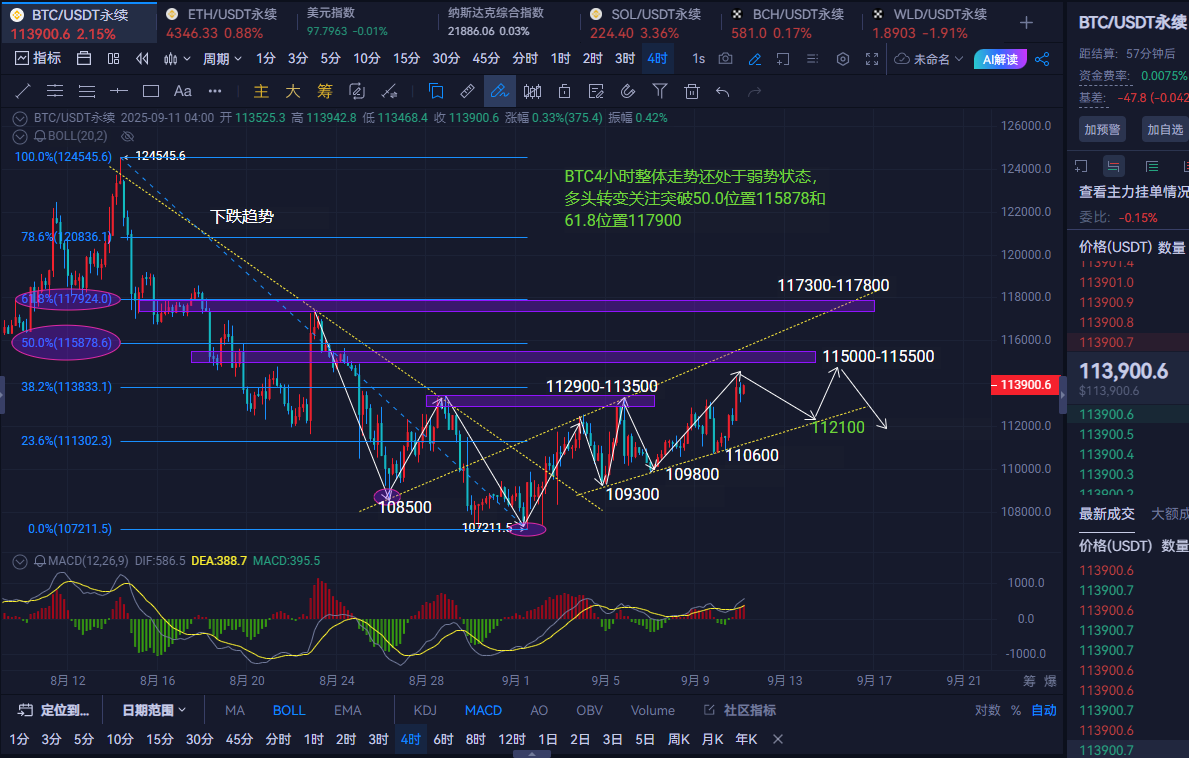Select the trend line drawing tool
Screen dimensions: 1189x758
24,92
